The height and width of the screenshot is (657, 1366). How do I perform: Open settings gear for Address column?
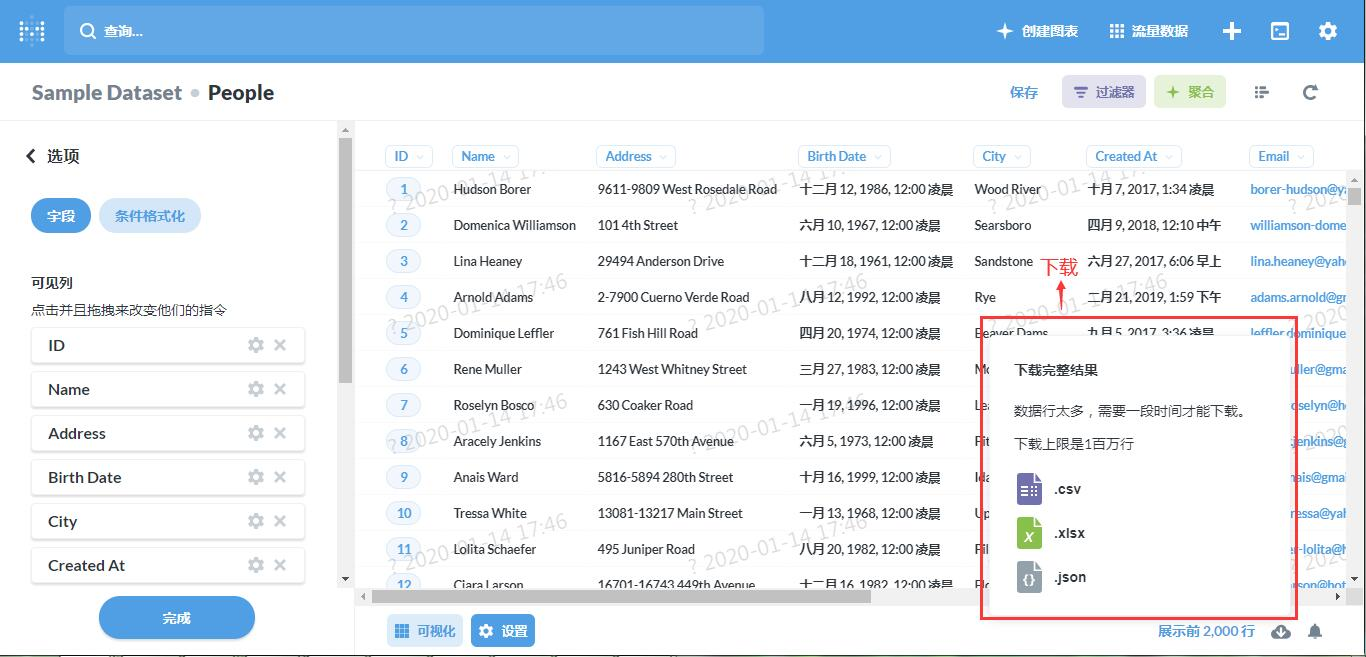coord(256,433)
